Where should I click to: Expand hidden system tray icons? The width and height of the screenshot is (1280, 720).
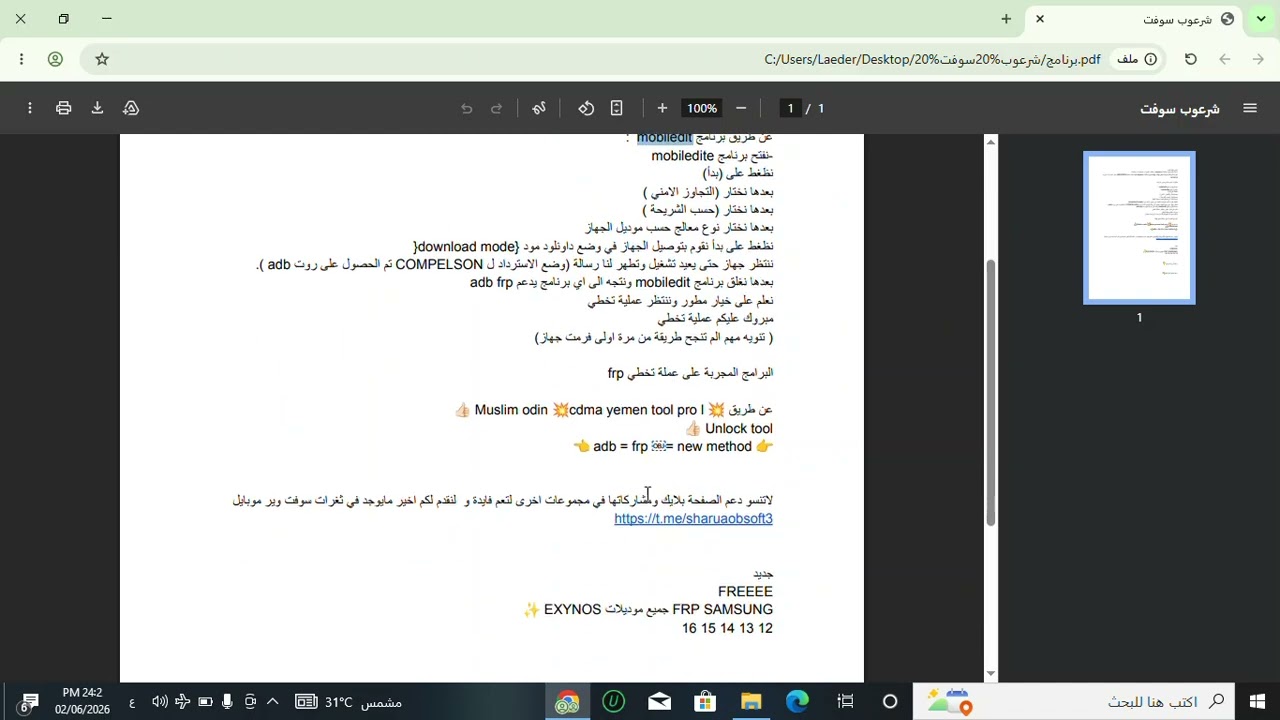[x=272, y=702]
